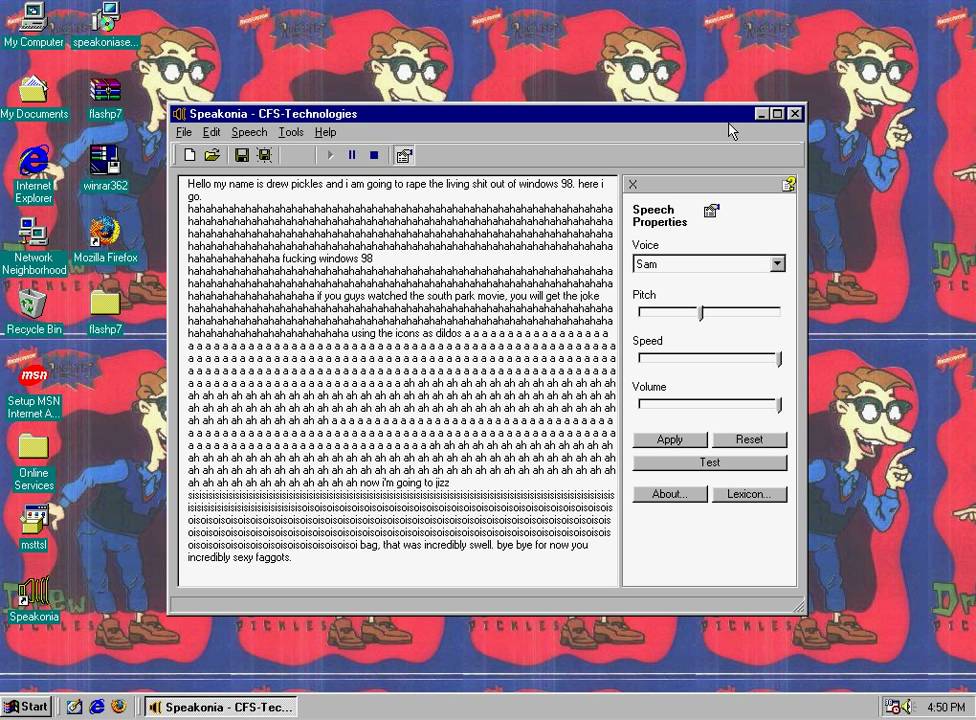Select the Internet Explorer desktop icon
Image resolution: width=976 pixels, height=720 pixels.
coord(34,175)
